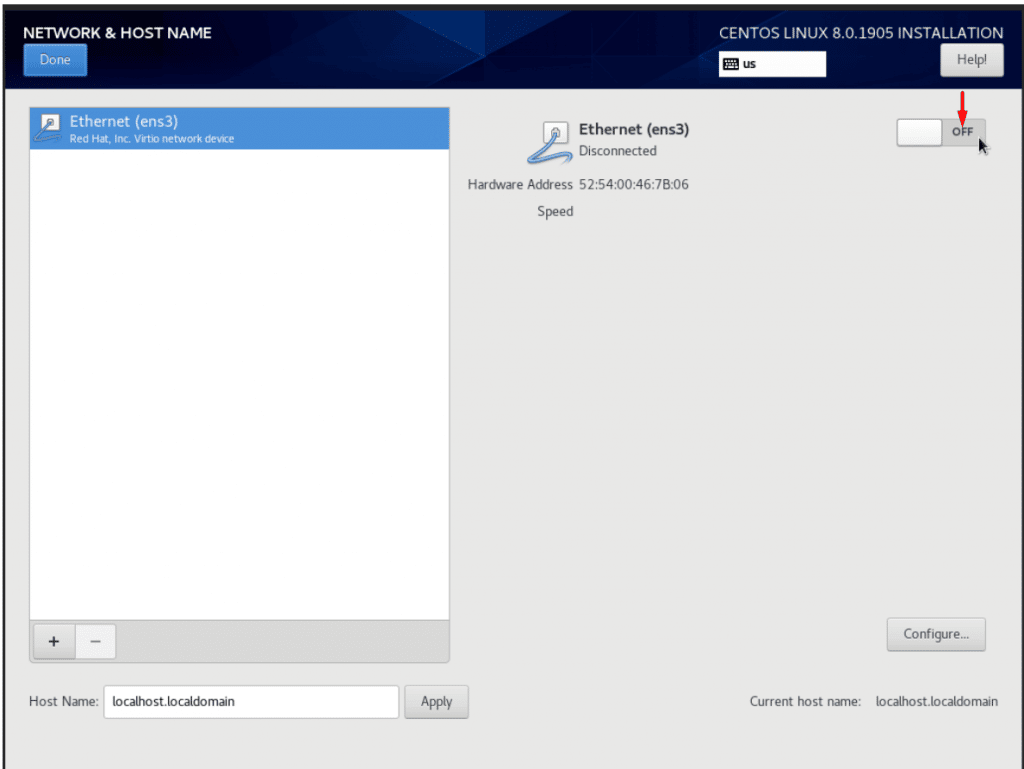
Task: Open the Configure... dialog for ens3
Action: (x=935, y=634)
